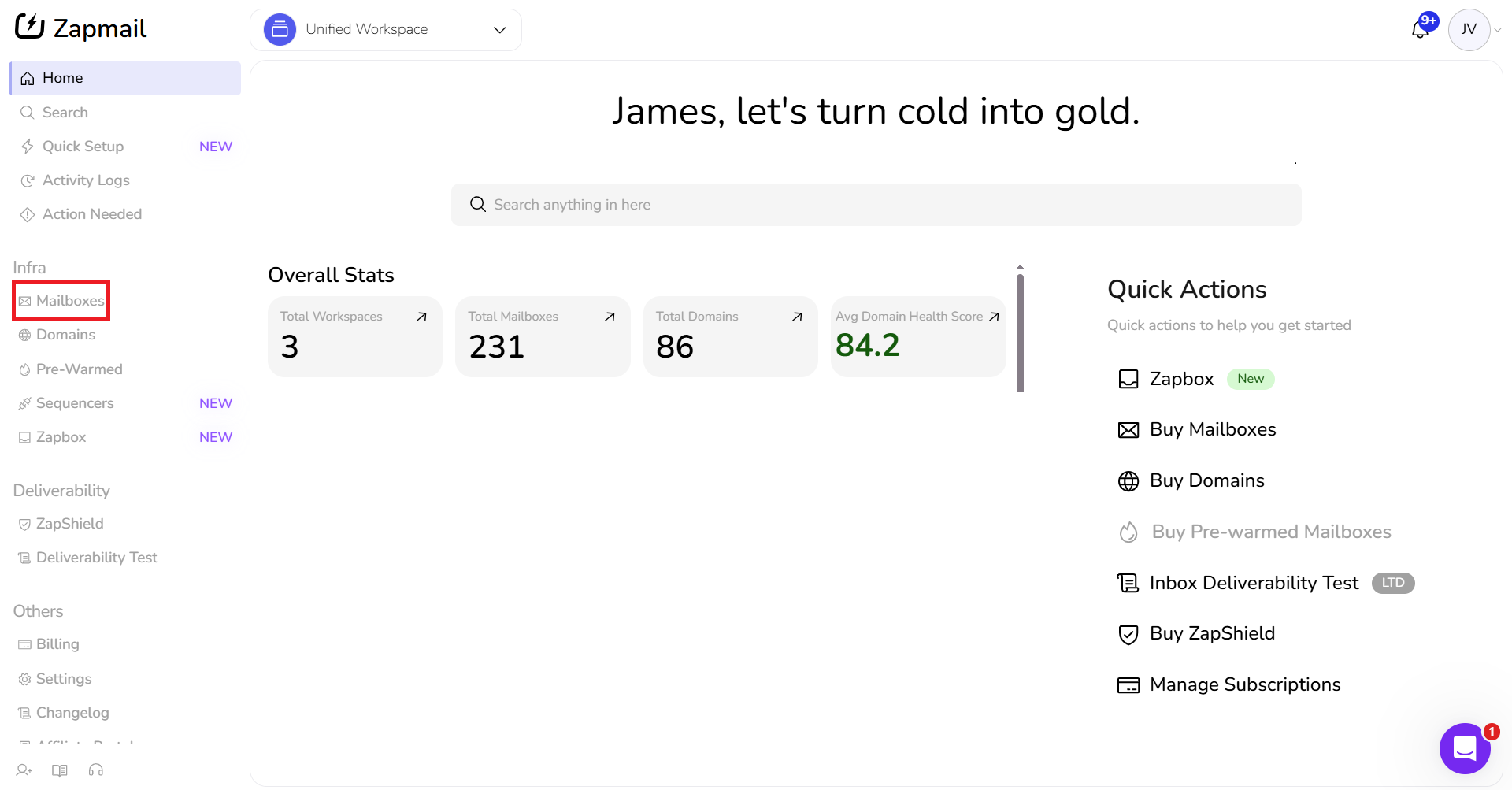The height and width of the screenshot is (790, 1512).
Task: Open Mailboxes in the sidebar
Action: pos(69,301)
